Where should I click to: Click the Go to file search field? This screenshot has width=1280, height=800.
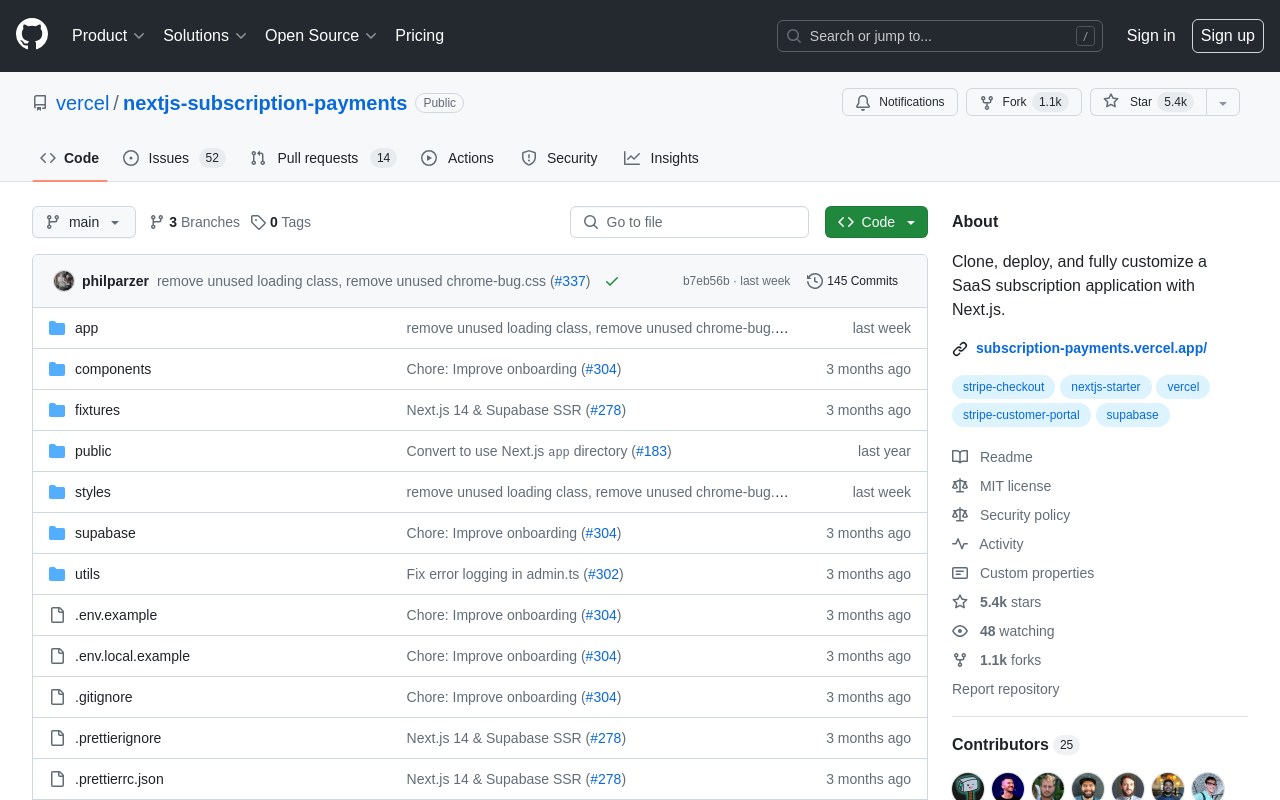click(x=689, y=222)
